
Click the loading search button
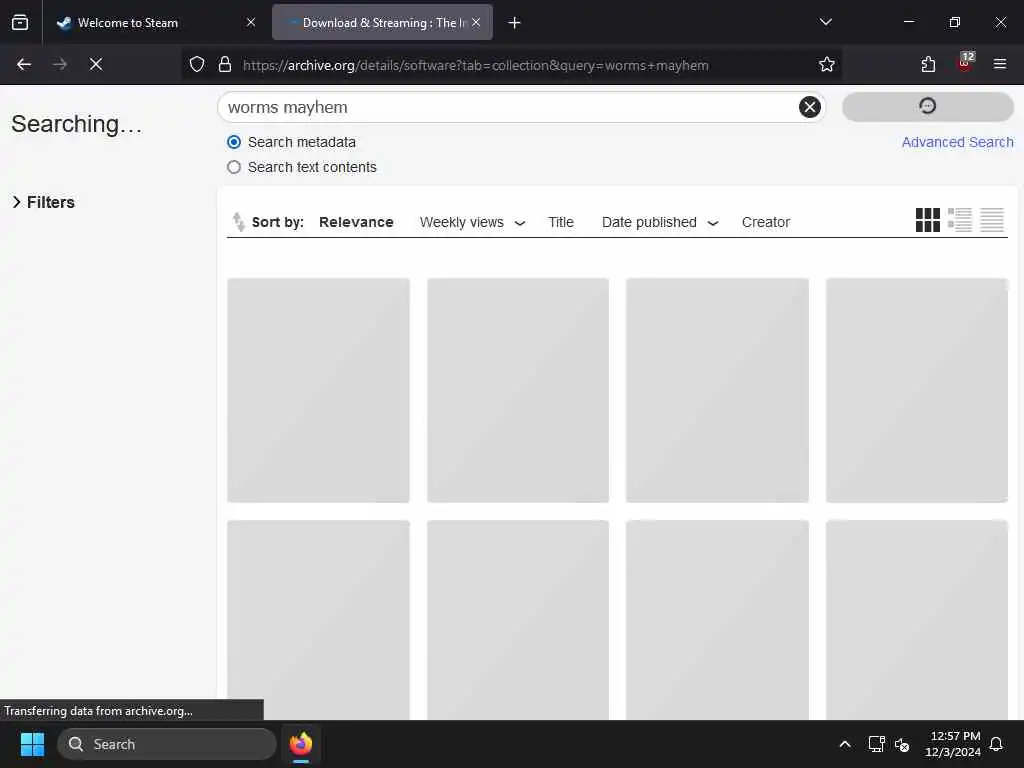coord(927,106)
